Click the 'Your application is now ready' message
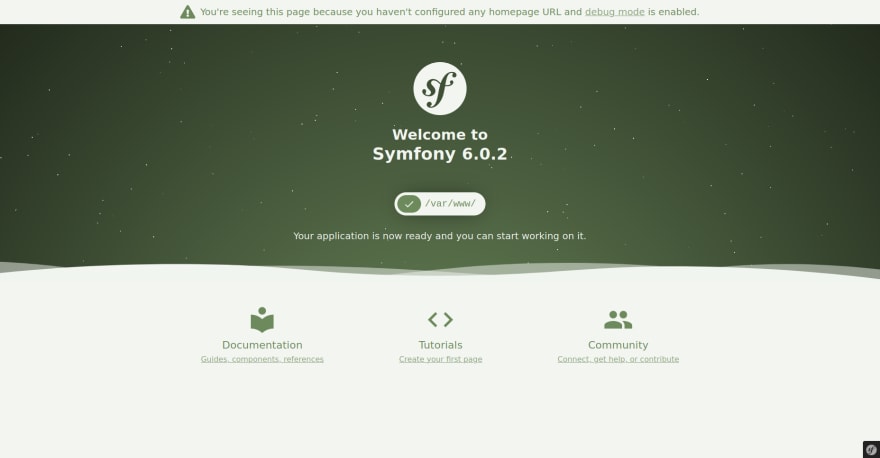The height and width of the screenshot is (458, 880). [439, 236]
